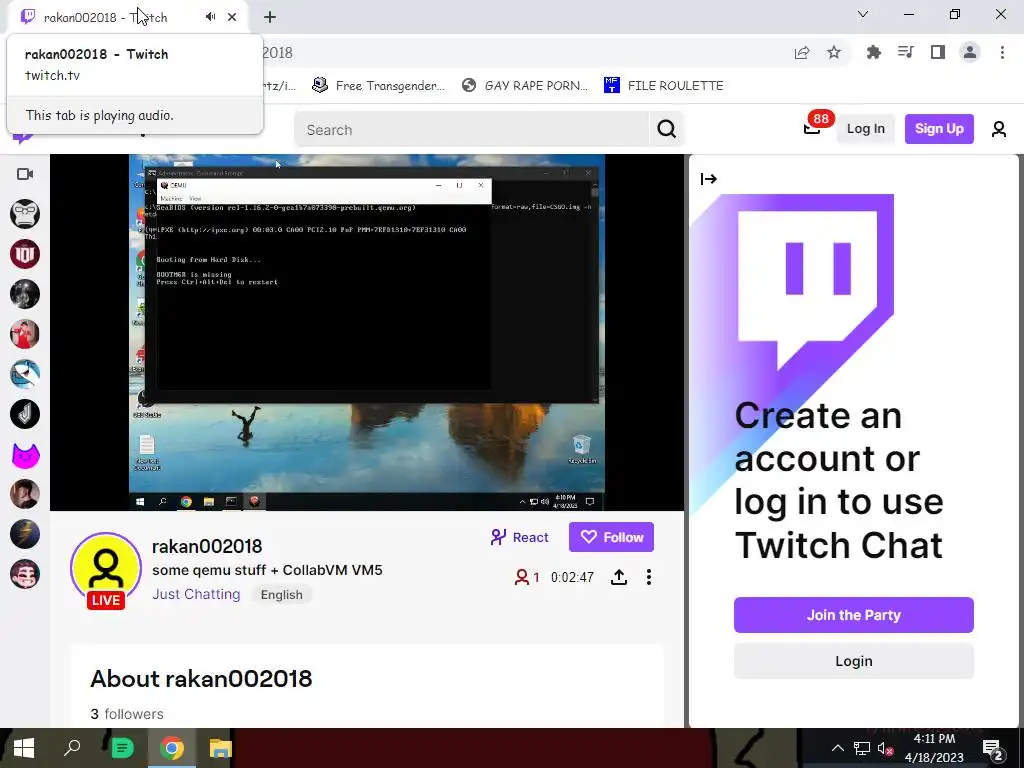Click the Log In button in the header
1024x768 pixels.
coord(866,129)
